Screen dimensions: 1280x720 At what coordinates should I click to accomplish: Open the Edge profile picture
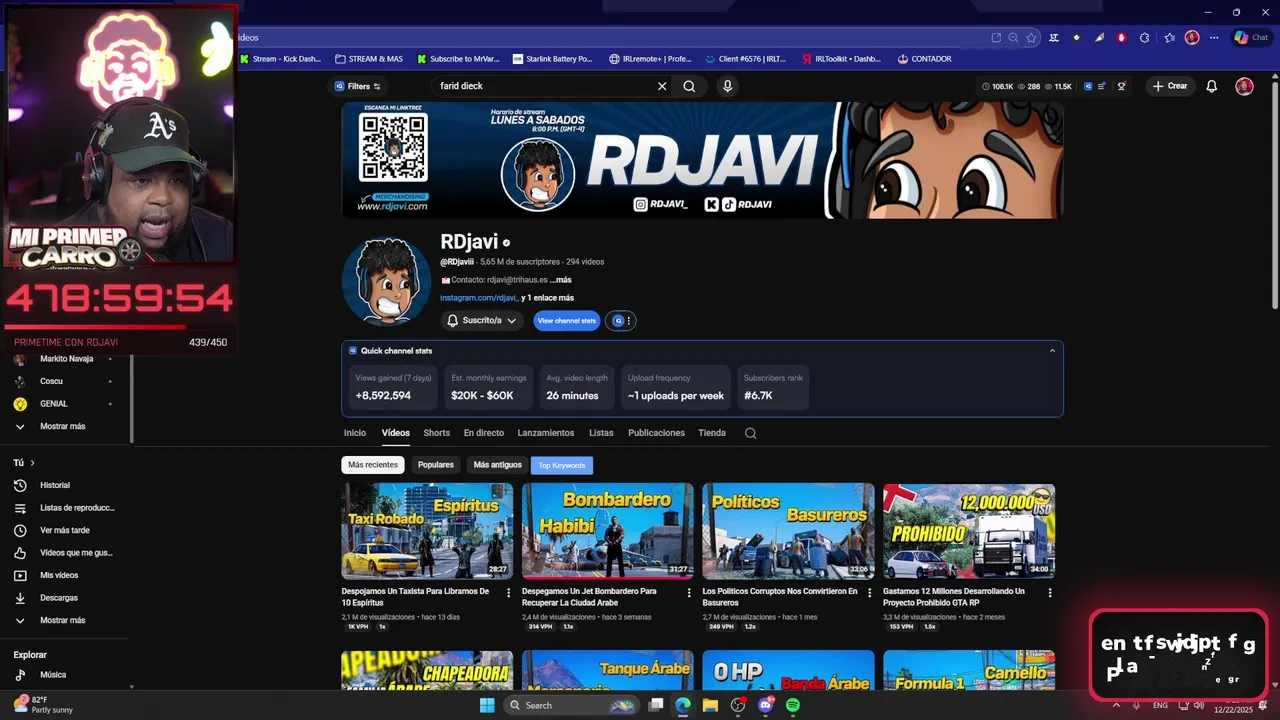click(x=1192, y=38)
